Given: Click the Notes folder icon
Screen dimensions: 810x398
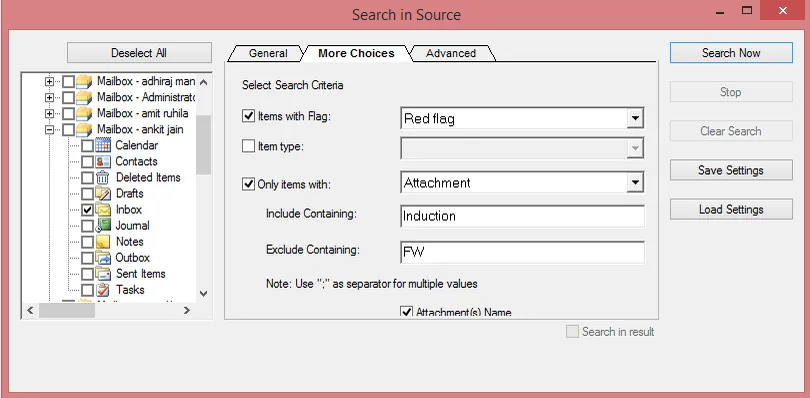Looking at the screenshot, I should 103,241.
